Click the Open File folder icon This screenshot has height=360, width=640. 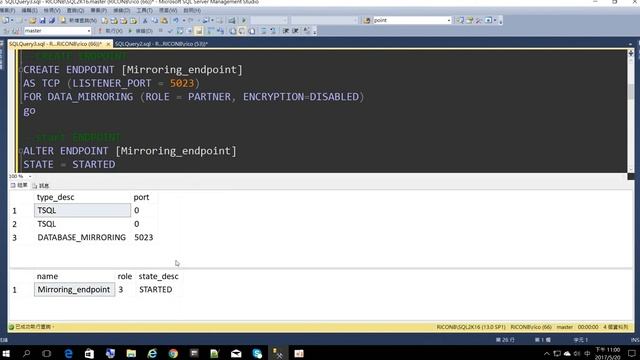[33, 20]
